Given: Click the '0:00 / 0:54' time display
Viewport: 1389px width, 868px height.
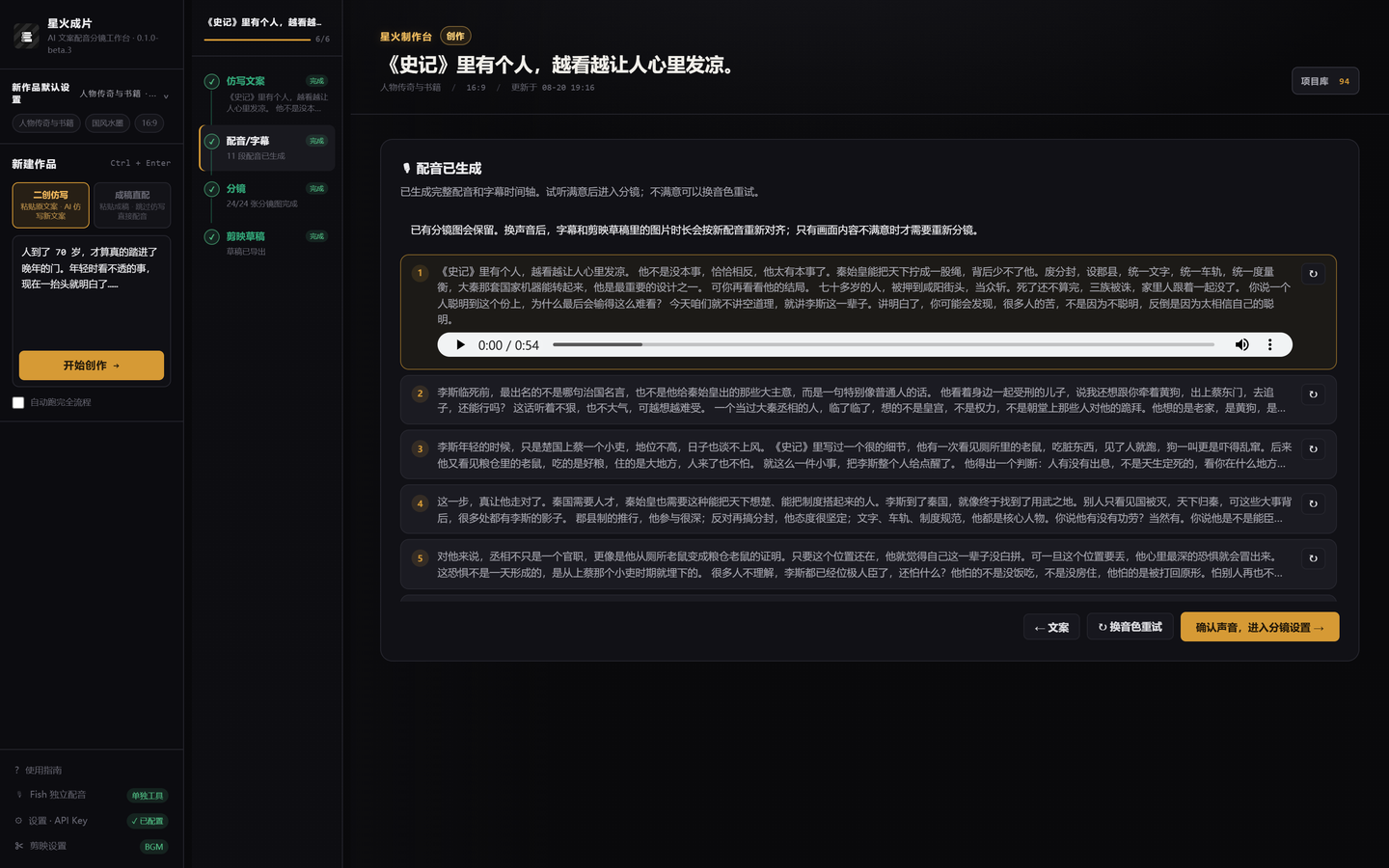Looking at the screenshot, I should [x=508, y=345].
